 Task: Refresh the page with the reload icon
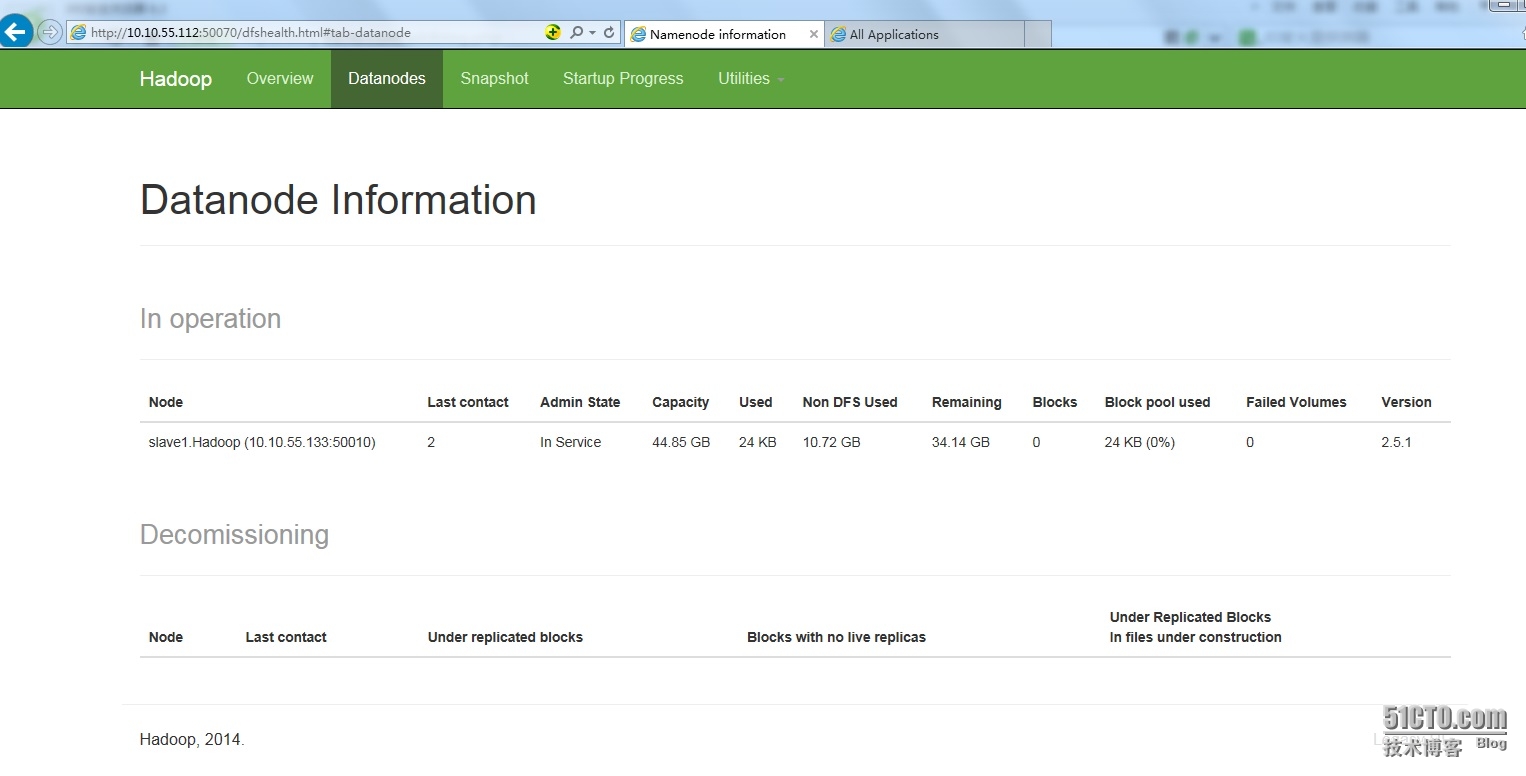pyautogui.click(x=609, y=32)
